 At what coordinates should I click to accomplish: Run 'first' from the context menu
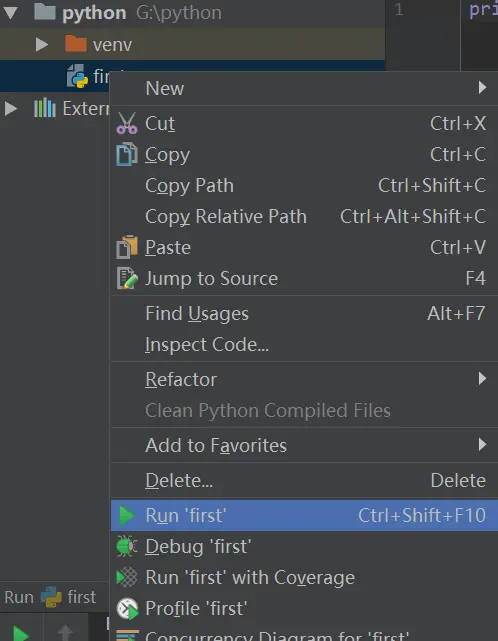coord(304,515)
